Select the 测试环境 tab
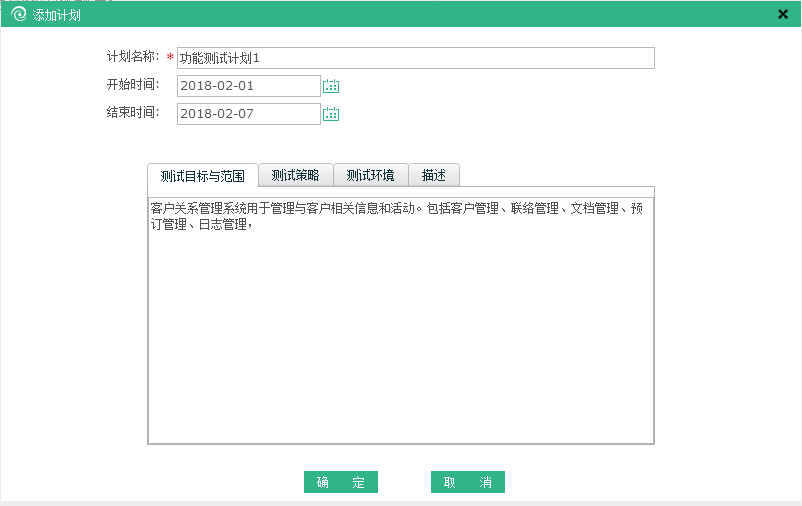Viewport: 802px width, 506px height. point(370,175)
